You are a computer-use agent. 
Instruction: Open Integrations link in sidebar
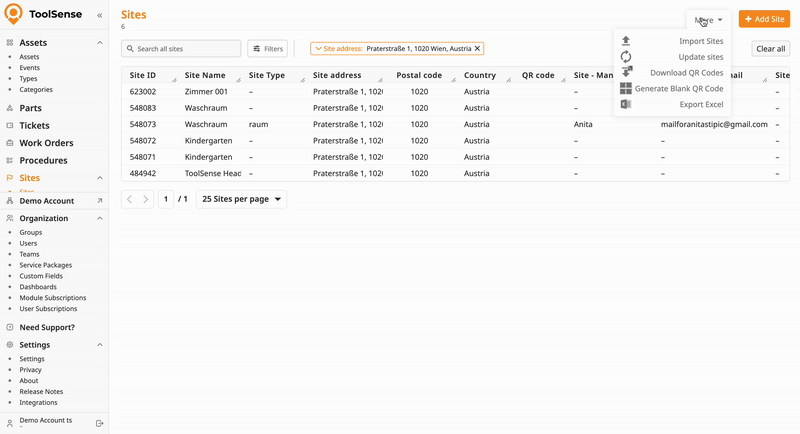(38, 402)
